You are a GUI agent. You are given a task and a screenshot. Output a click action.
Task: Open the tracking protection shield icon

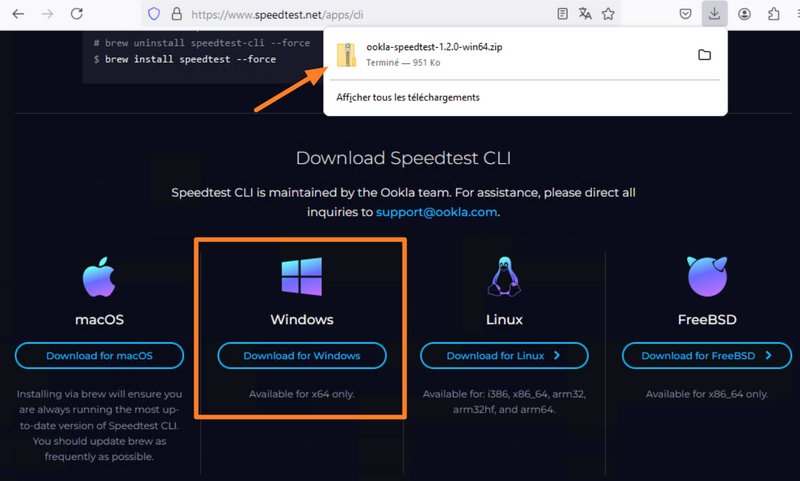pyautogui.click(x=154, y=14)
